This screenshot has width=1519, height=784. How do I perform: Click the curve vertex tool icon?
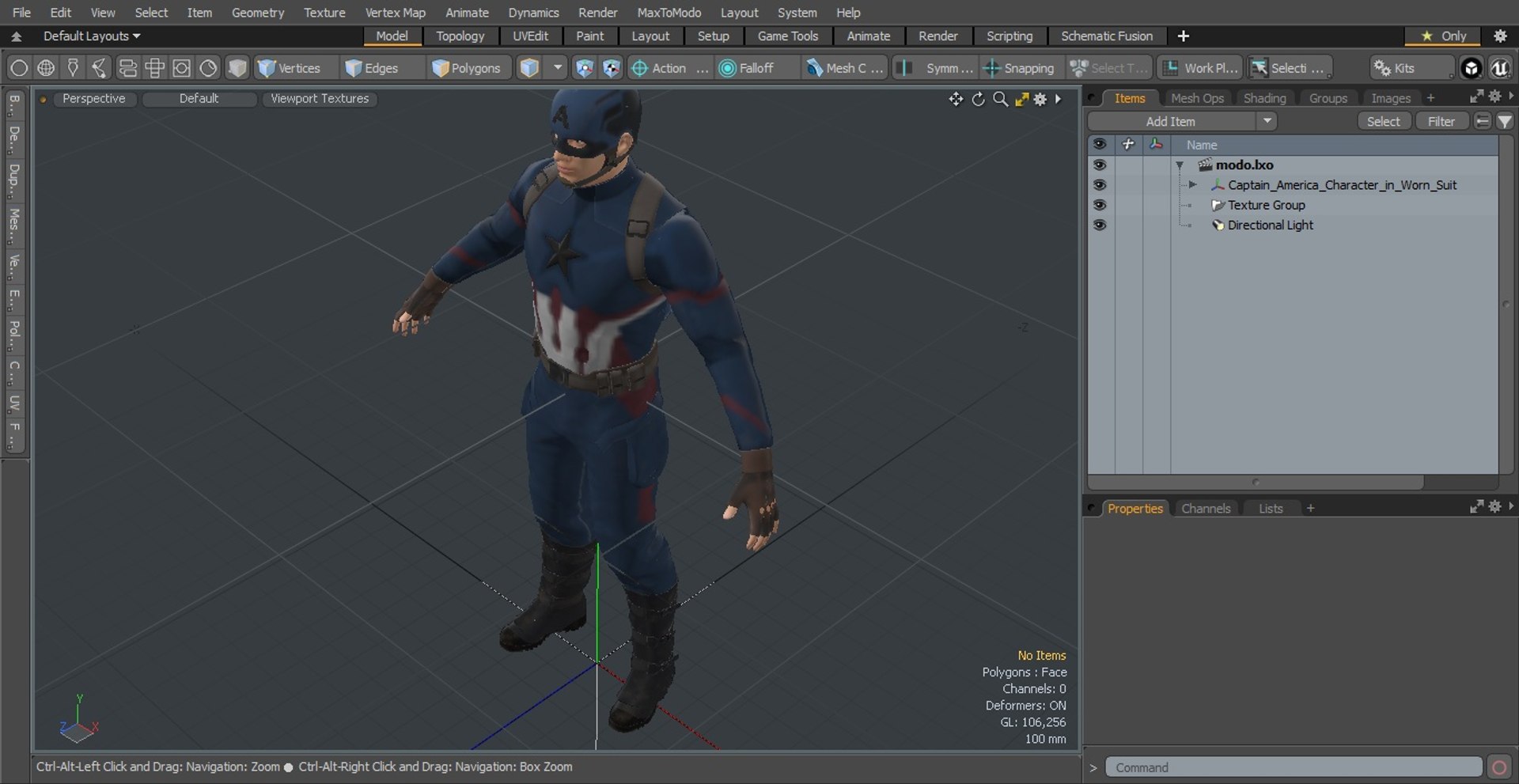tap(100, 68)
